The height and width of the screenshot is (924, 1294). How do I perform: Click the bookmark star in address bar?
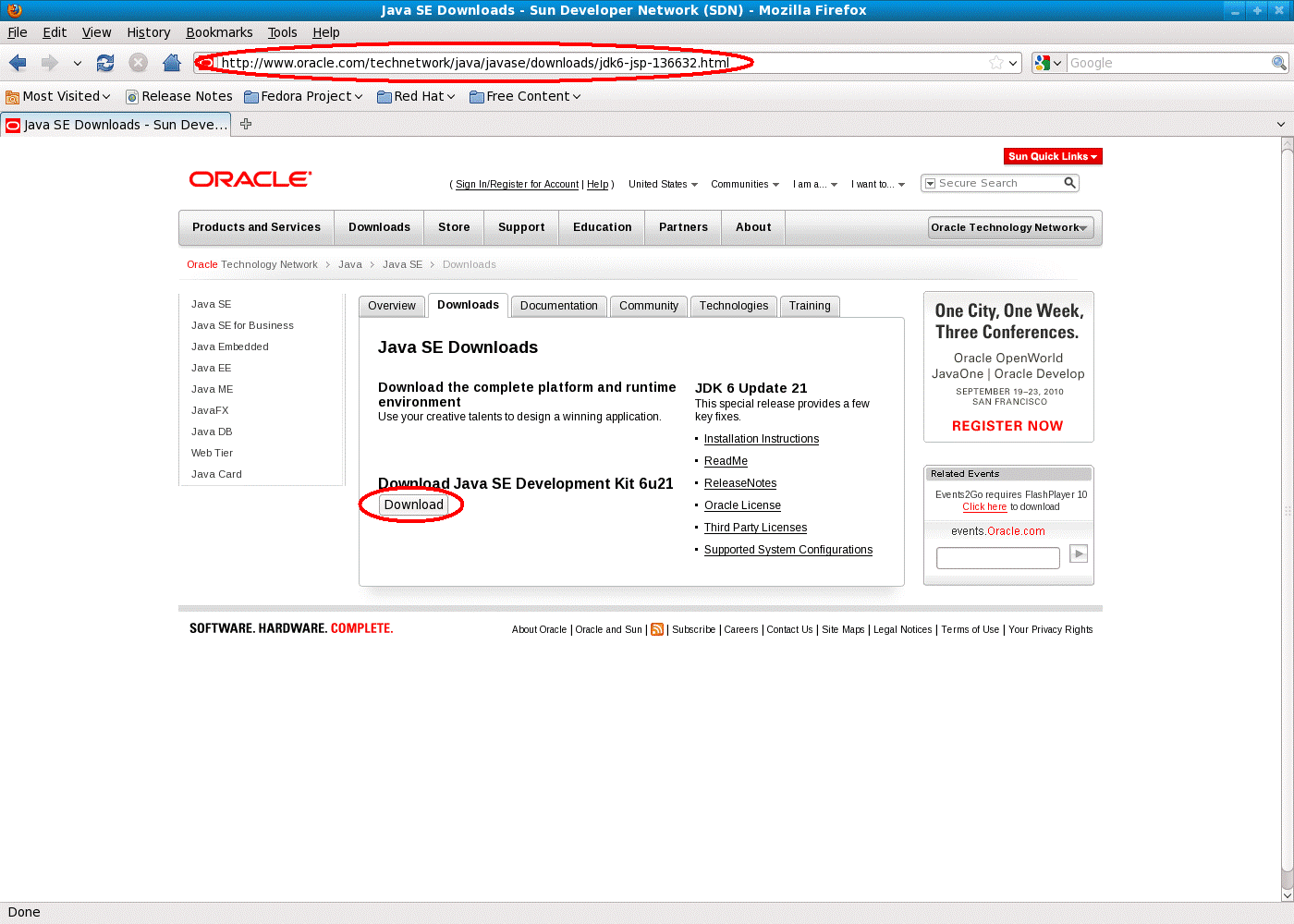point(995,63)
